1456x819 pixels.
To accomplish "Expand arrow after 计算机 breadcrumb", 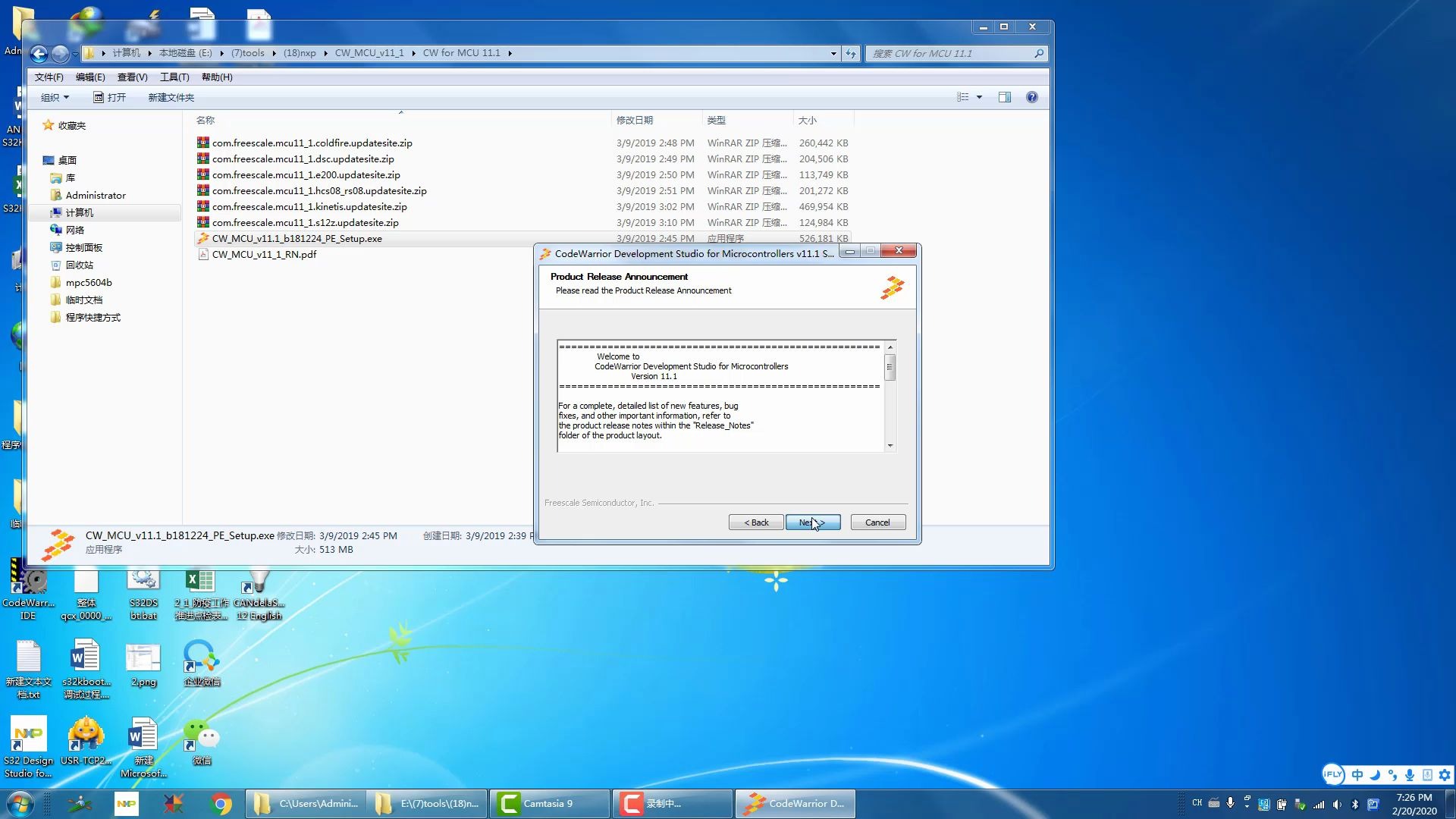I will pyautogui.click(x=149, y=53).
